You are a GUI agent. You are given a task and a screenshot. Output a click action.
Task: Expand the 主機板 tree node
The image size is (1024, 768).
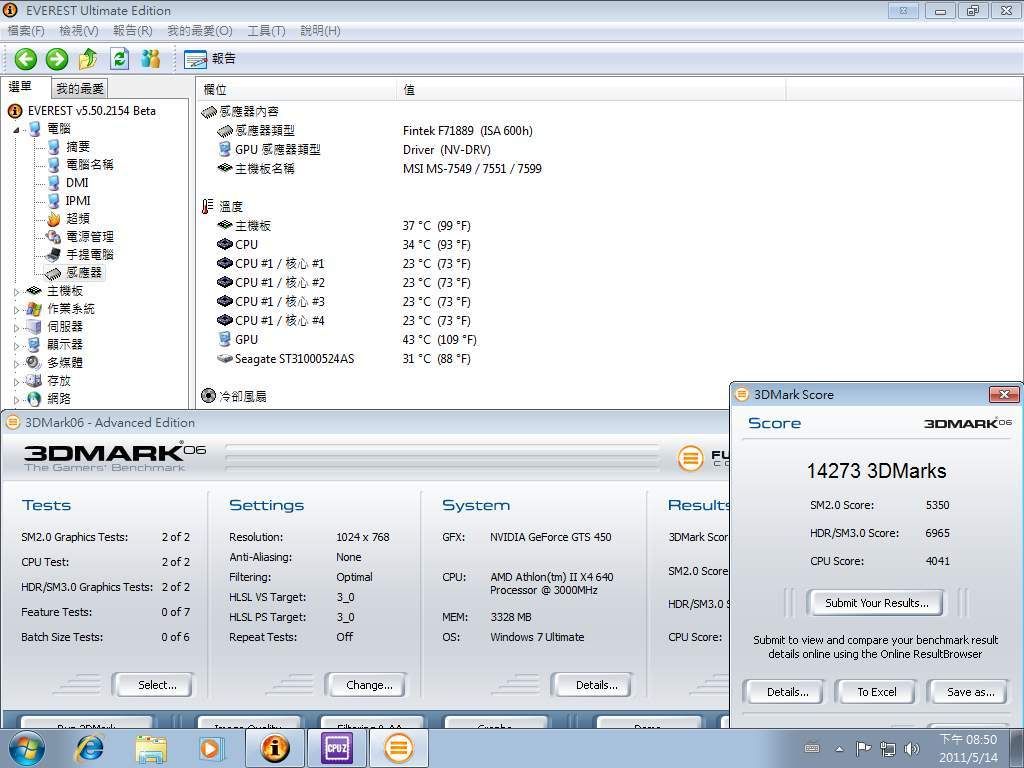(16, 292)
